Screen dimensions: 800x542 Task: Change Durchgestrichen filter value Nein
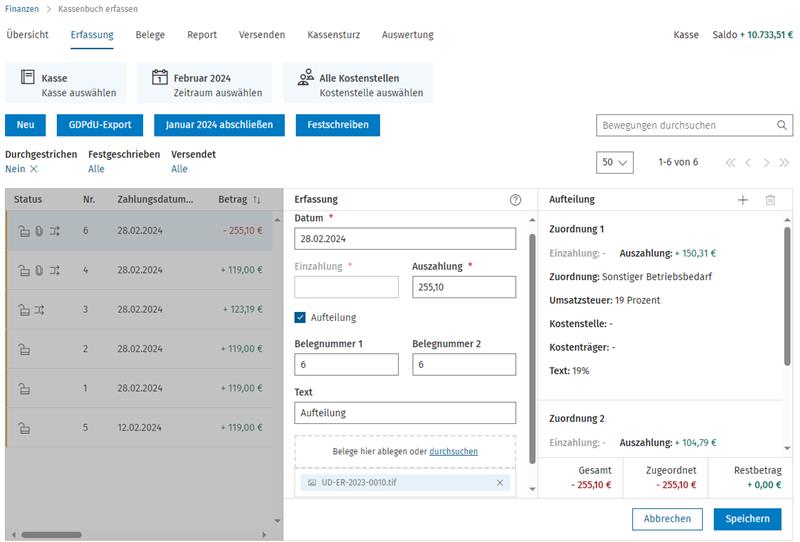(x=15, y=169)
